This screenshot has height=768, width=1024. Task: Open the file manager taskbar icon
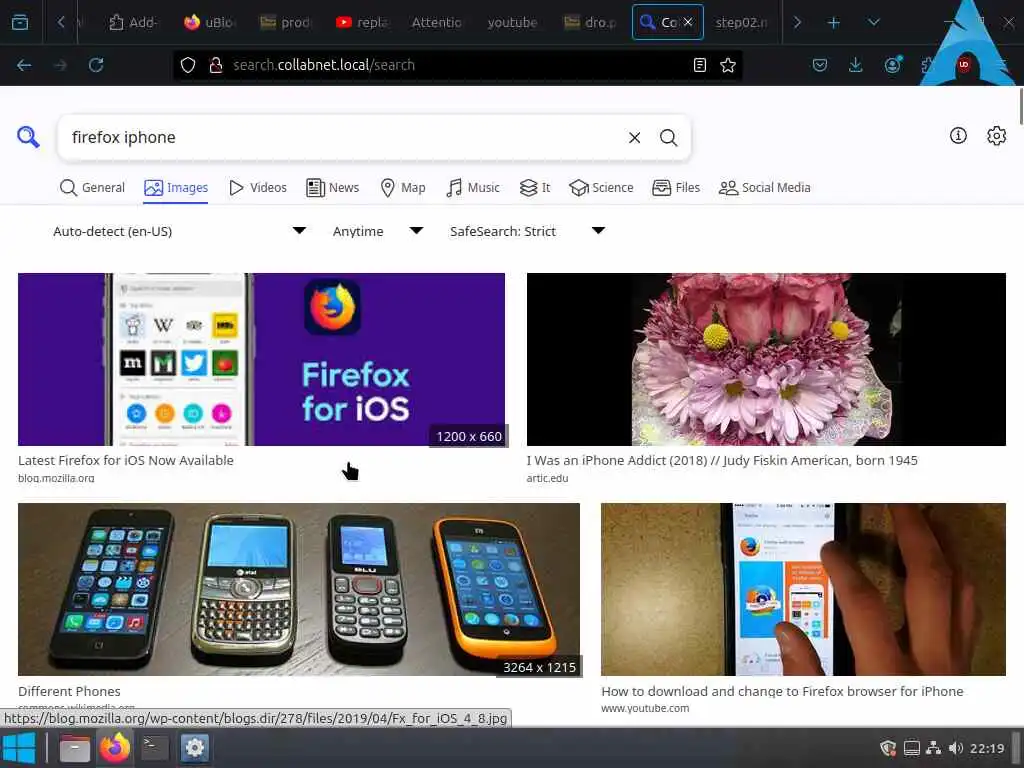click(74, 748)
